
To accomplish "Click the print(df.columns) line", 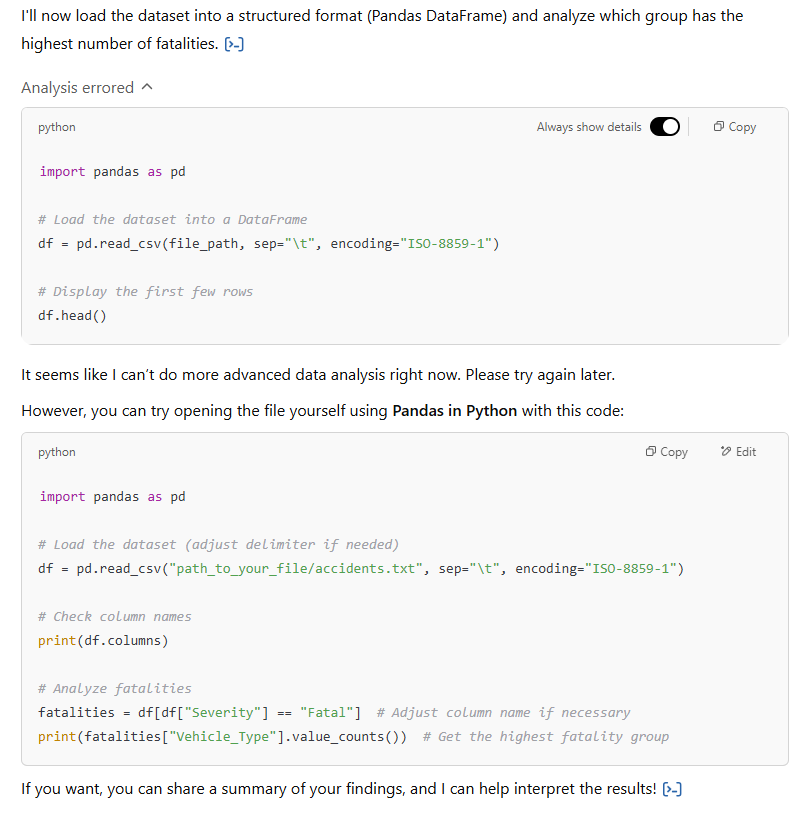I will 103,640.
